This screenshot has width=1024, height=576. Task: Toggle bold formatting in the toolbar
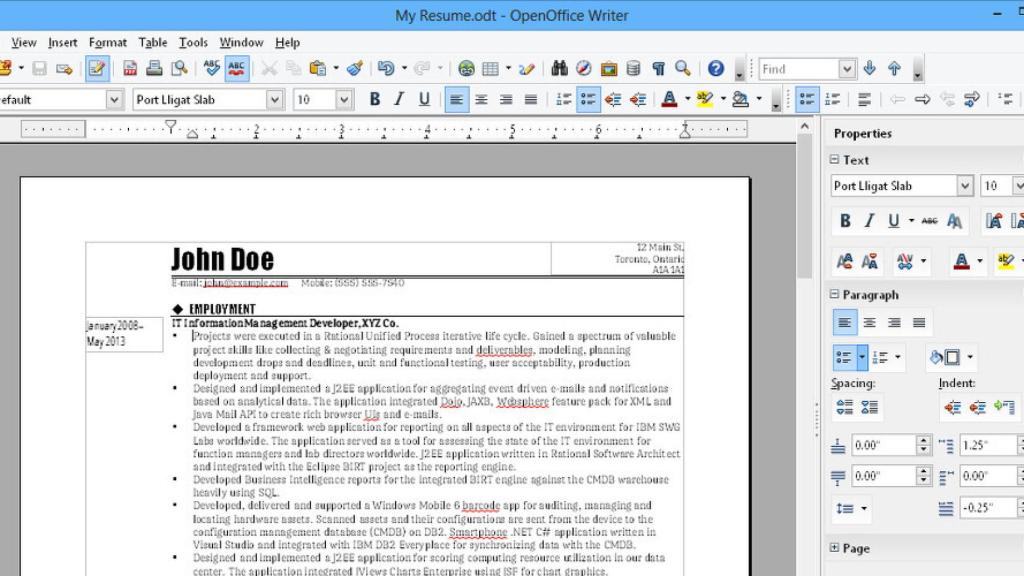coord(373,99)
